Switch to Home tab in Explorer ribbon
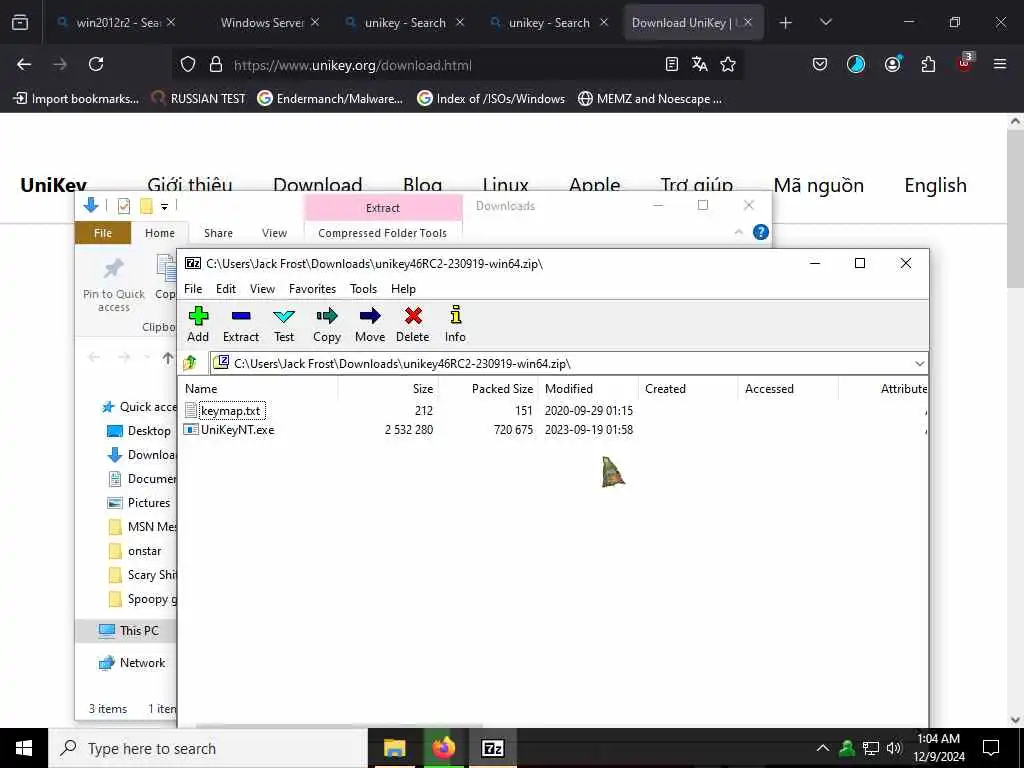Viewport: 1024px width, 768px height. [160, 233]
